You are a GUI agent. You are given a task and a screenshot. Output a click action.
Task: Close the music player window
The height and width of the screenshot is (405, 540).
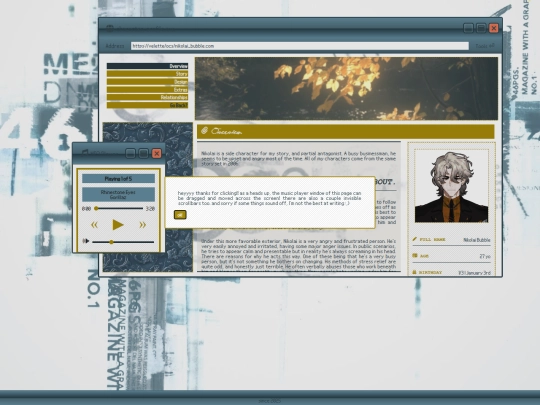[x=157, y=153]
